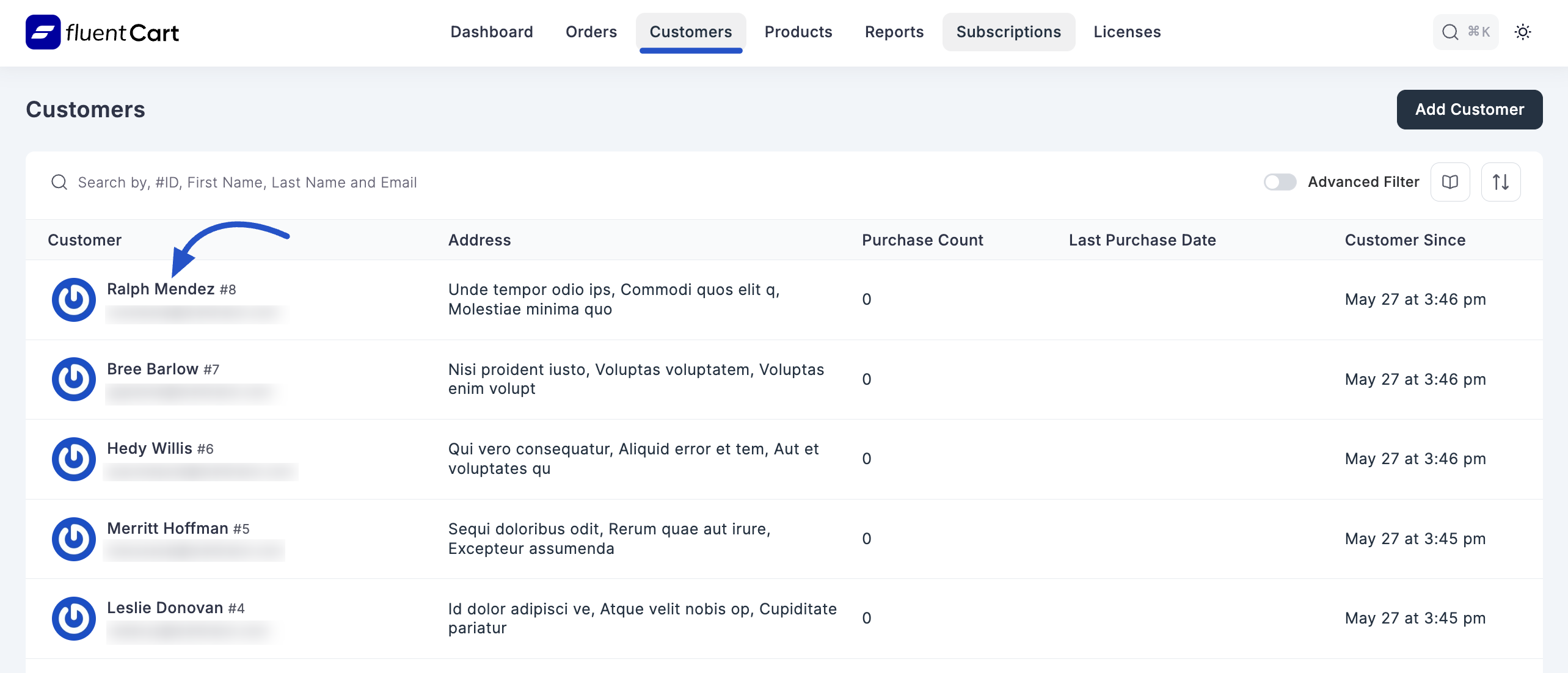Screen dimensions: 1568x673
Task: Open Merritt Hoffman's customer profile
Action: pos(169,528)
